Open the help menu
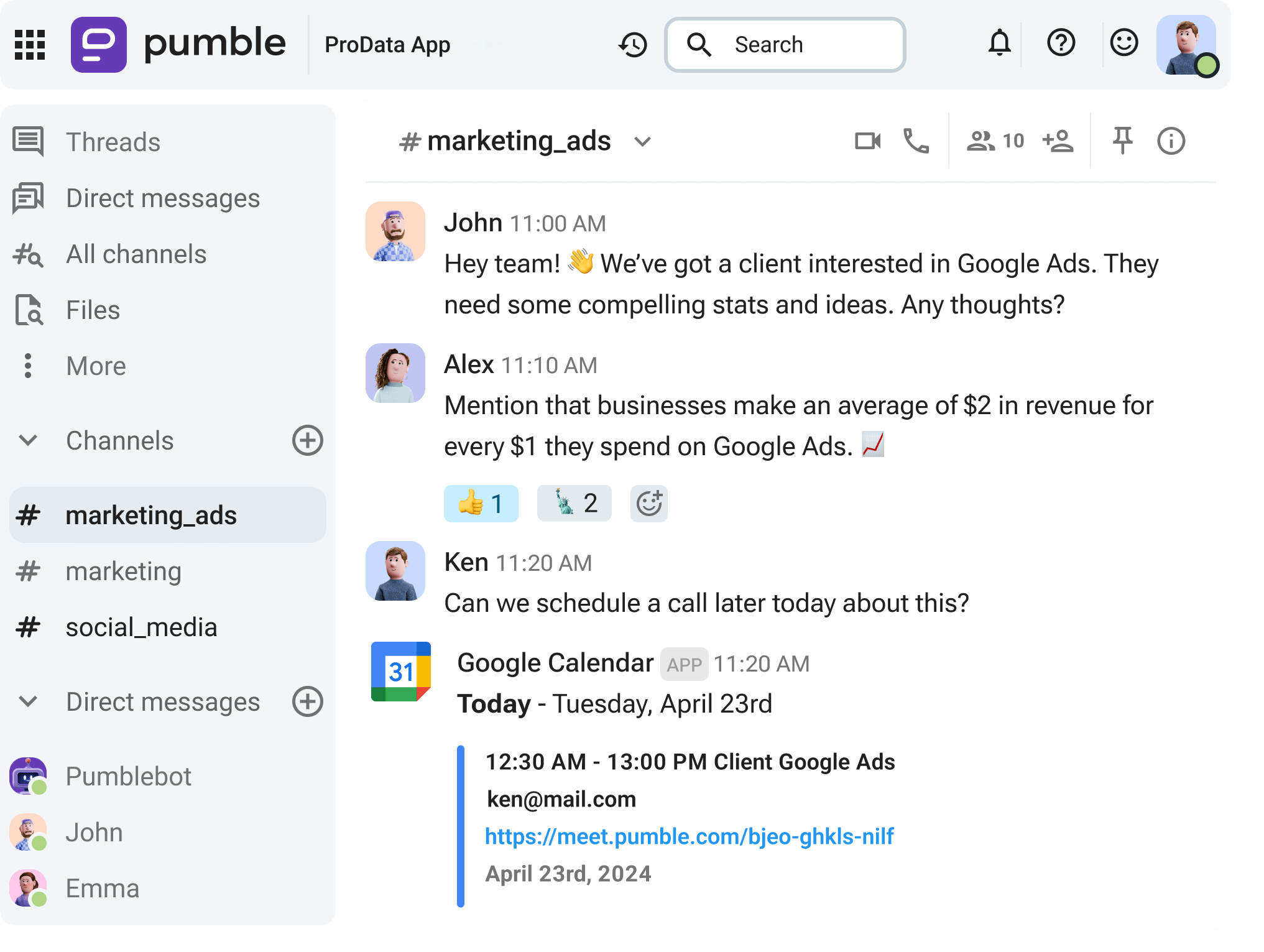 1061,44
